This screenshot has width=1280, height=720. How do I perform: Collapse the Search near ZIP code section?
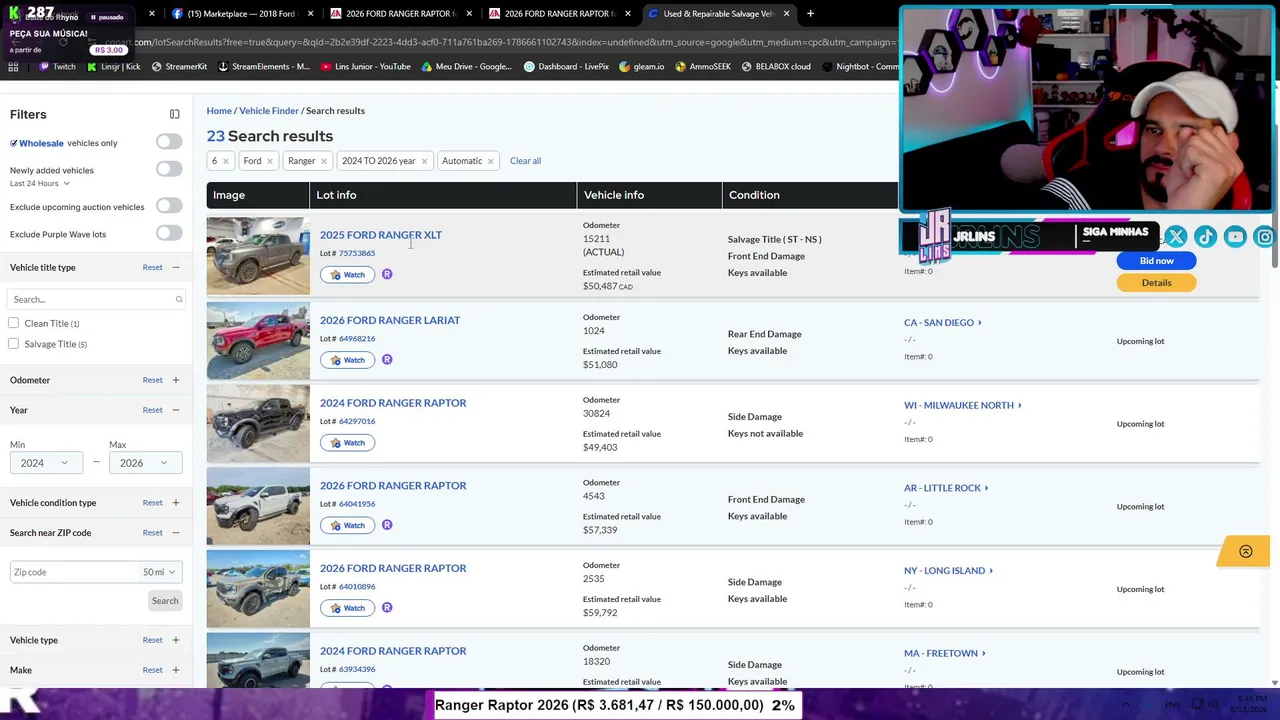coord(176,533)
